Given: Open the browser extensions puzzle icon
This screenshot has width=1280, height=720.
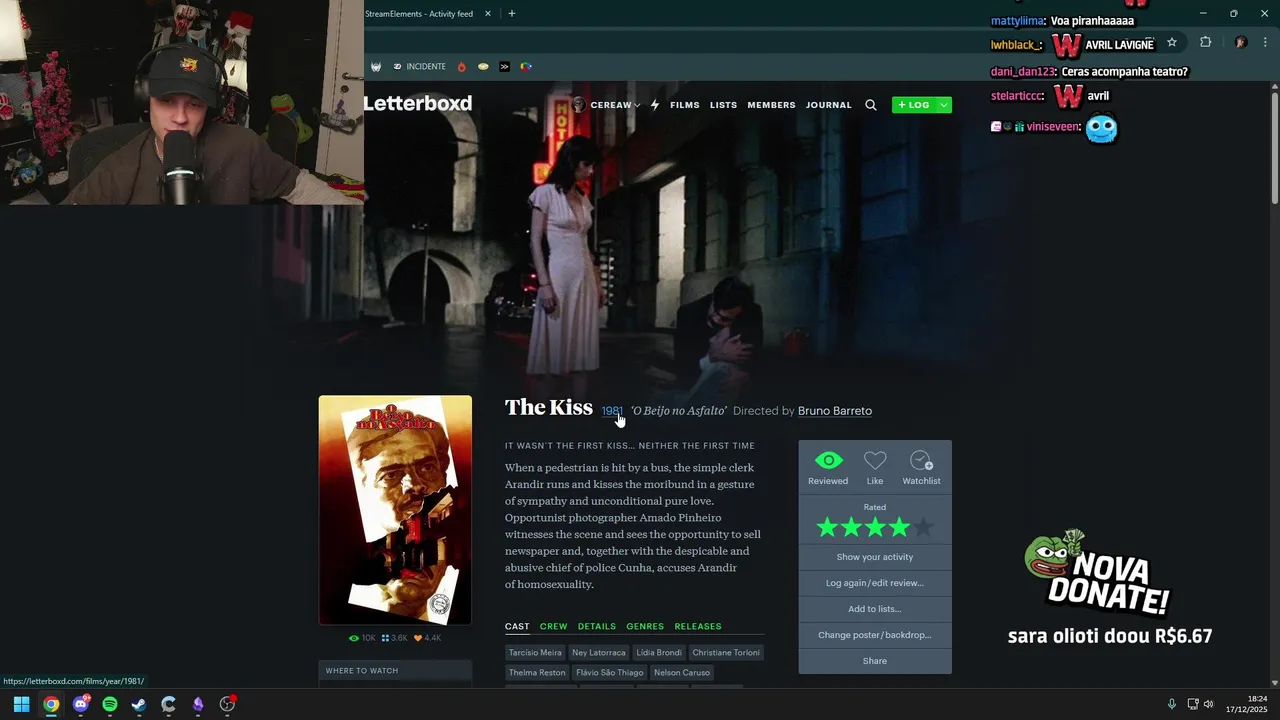Looking at the screenshot, I should (x=1205, y=42).
